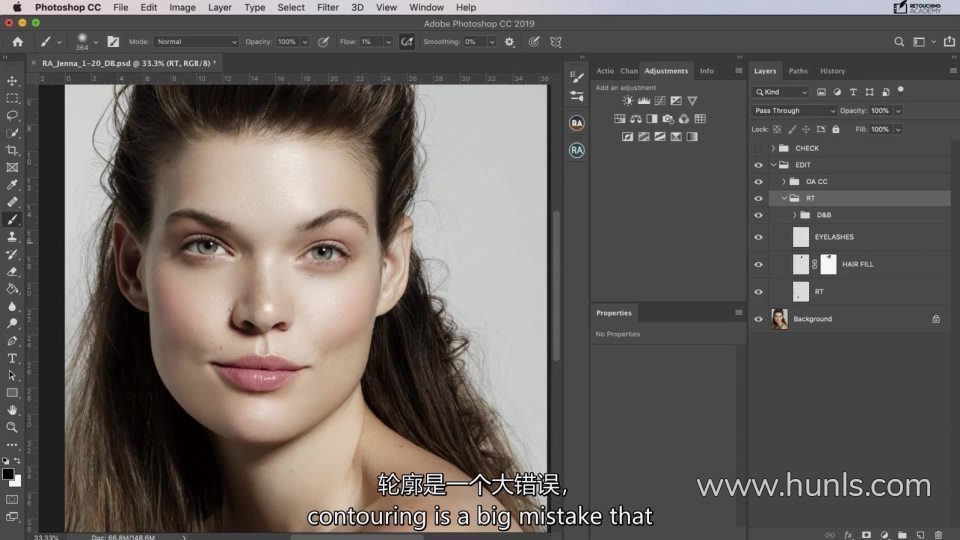Open the Flow value dropdown arrow
The image size is (960, 540).
click(x=388, y=42)
